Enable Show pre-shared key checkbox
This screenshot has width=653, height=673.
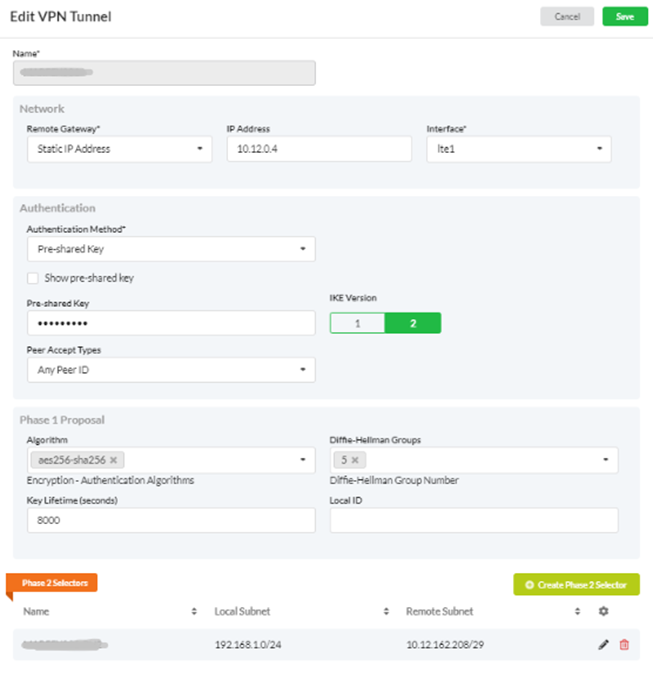click(x=33, y=278)
